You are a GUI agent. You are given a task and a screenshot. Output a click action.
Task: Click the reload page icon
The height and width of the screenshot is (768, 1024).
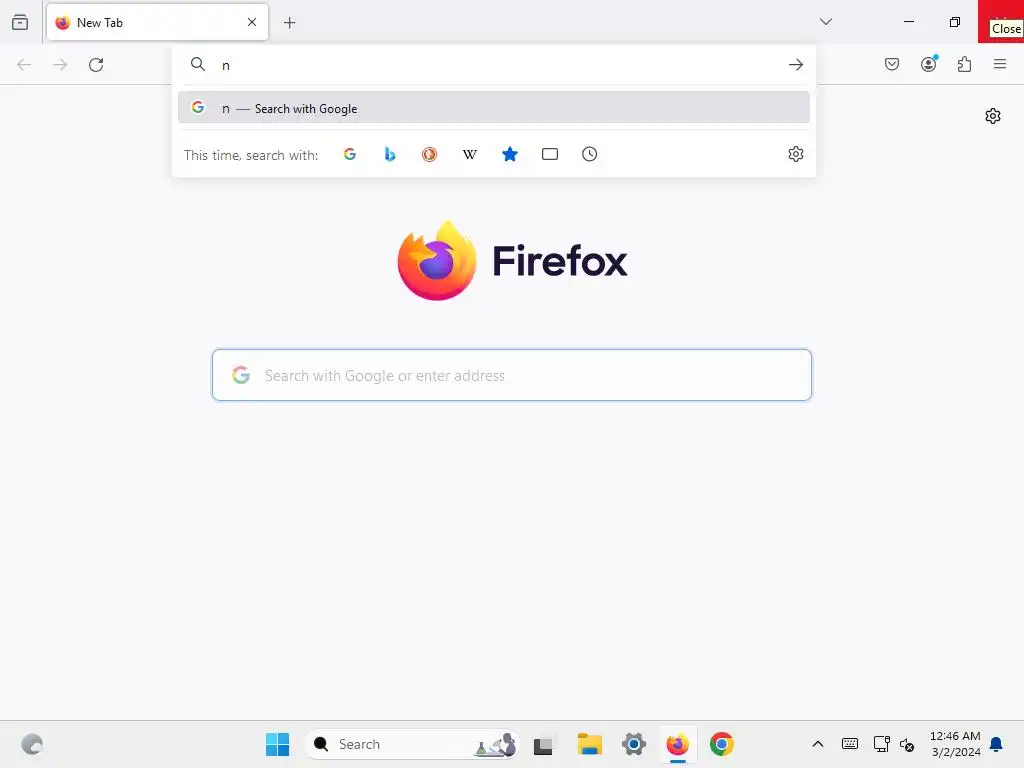tap(96, 65)
